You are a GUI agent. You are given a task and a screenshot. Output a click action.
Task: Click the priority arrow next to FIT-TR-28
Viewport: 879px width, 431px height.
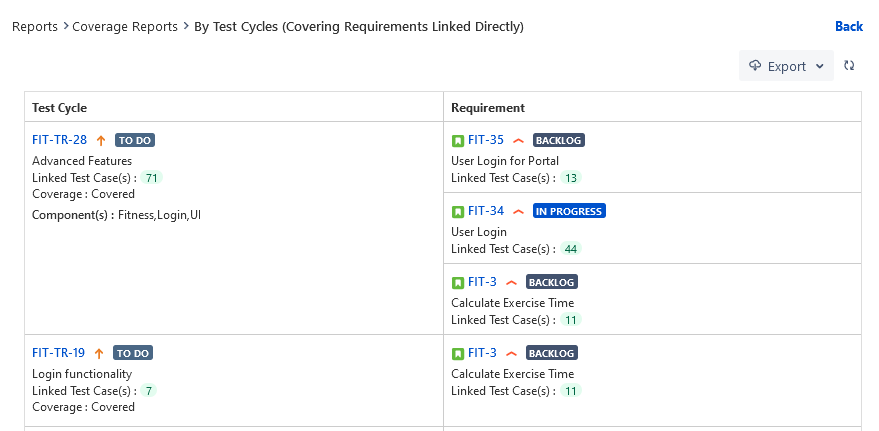coord(101,141)
